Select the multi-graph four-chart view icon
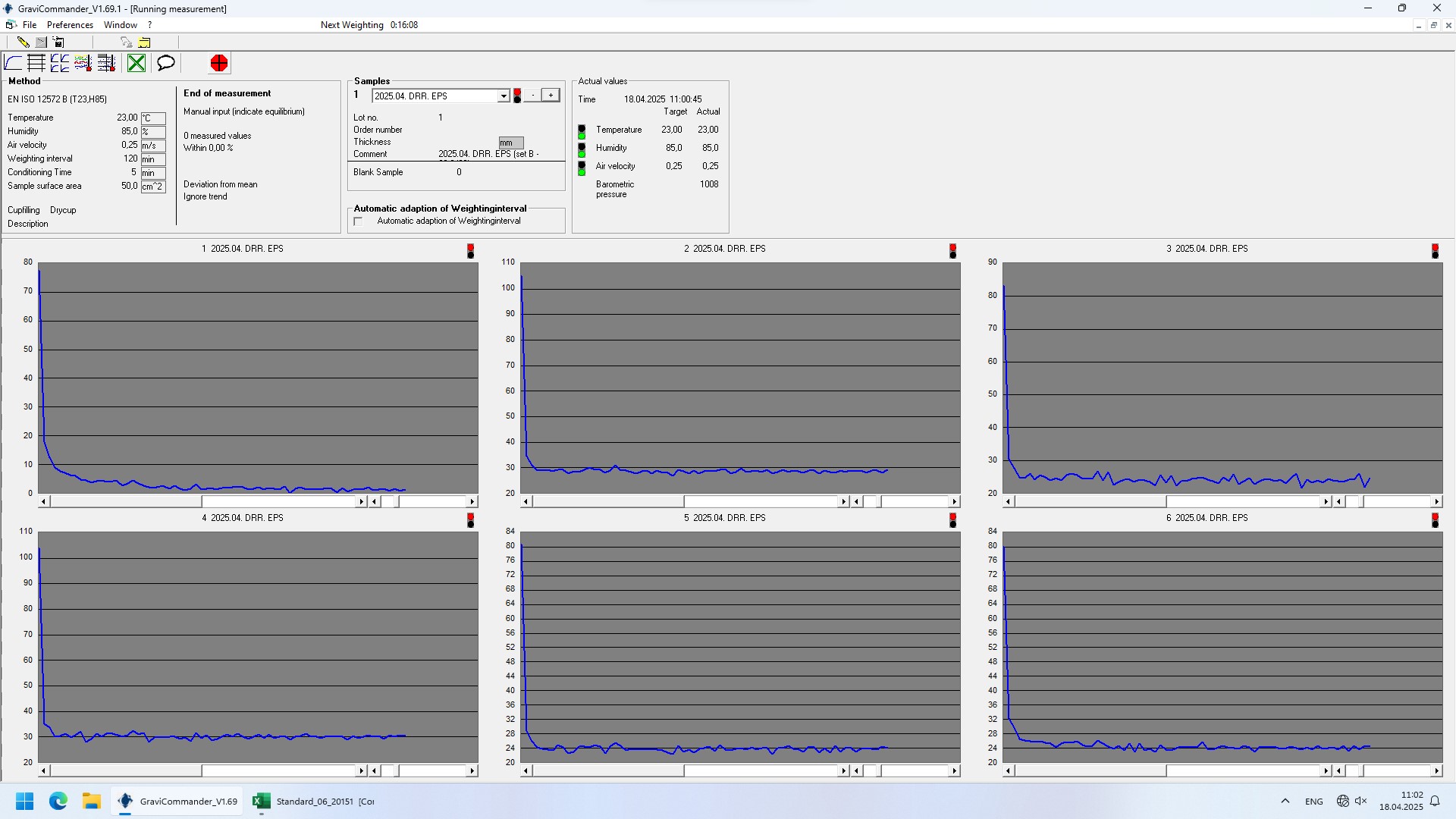 coord(60,63)
